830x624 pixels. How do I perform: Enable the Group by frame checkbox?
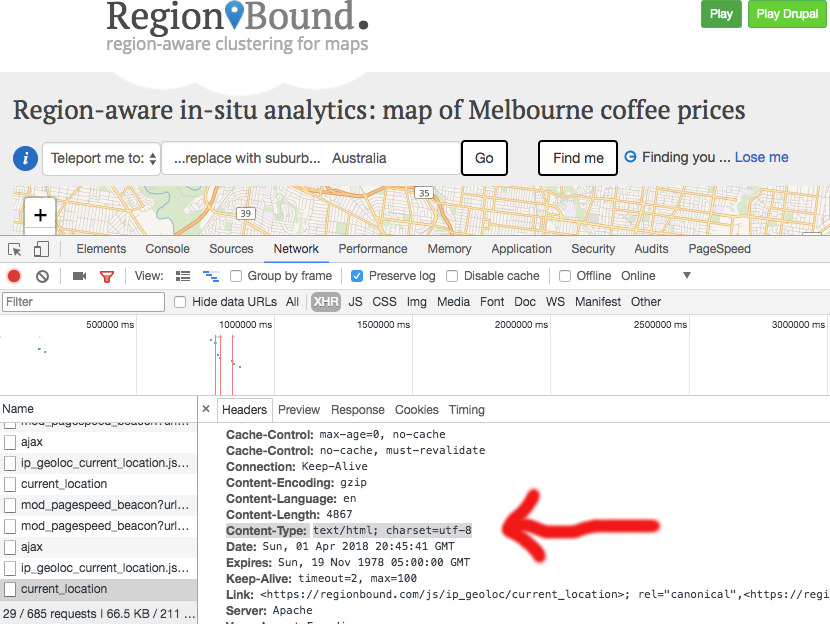point(236,276)
